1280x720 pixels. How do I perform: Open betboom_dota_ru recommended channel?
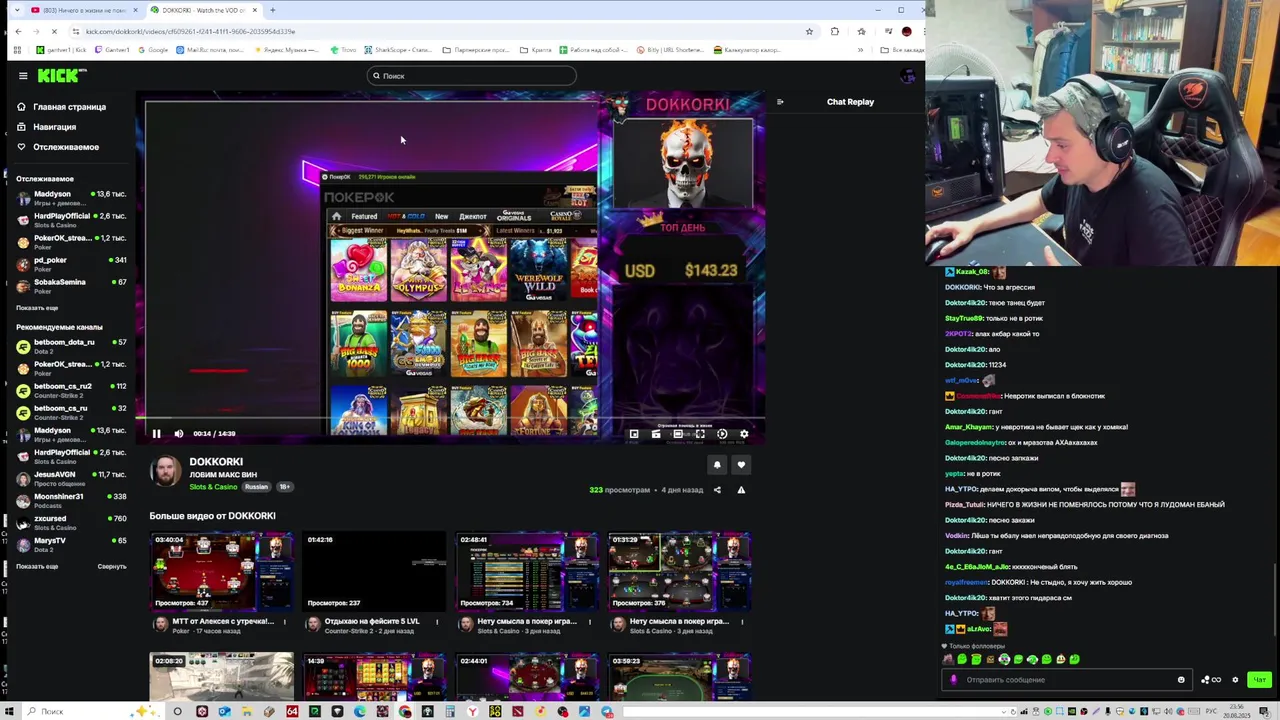[71, 346]
